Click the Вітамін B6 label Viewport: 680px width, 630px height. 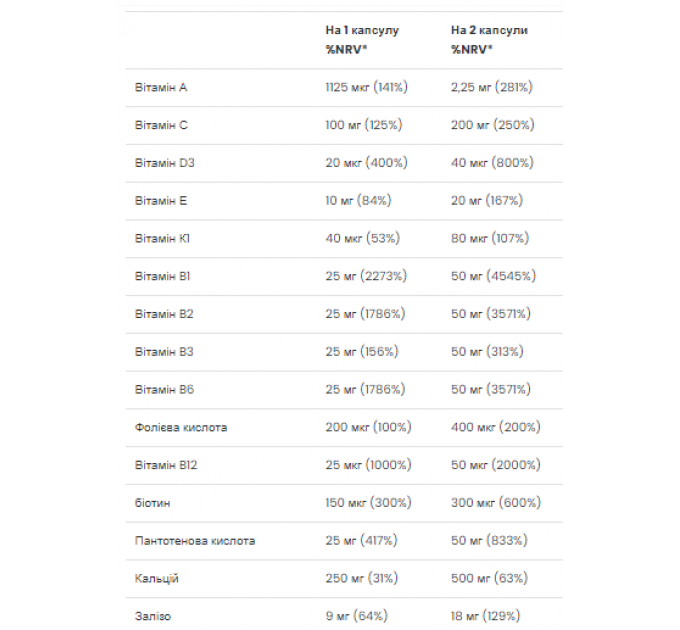(x=164, y=389)
